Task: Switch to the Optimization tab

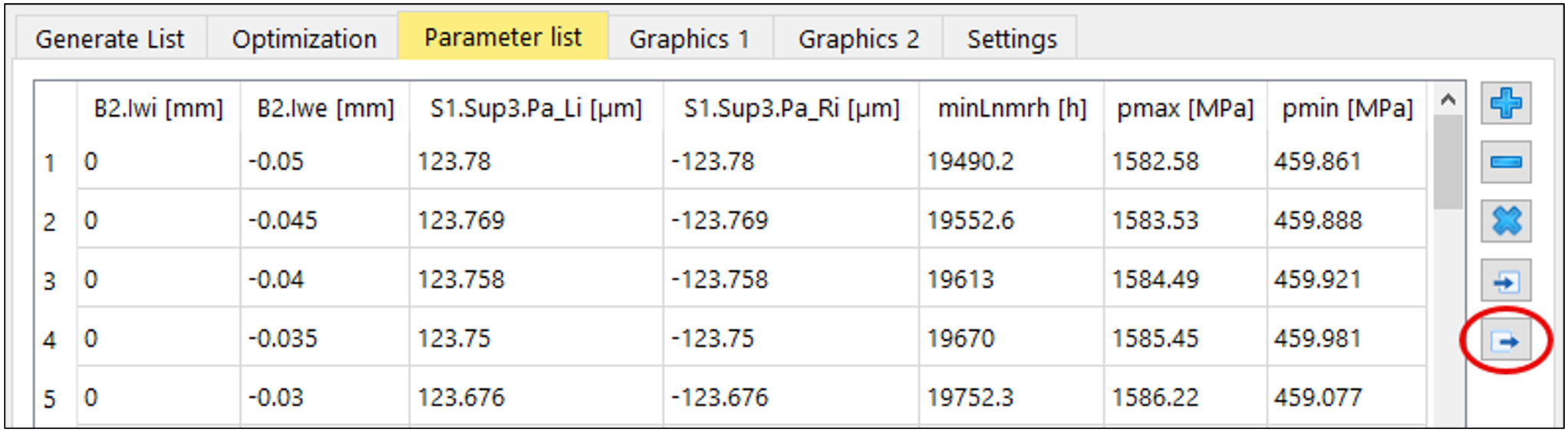Action: (304, 39)
